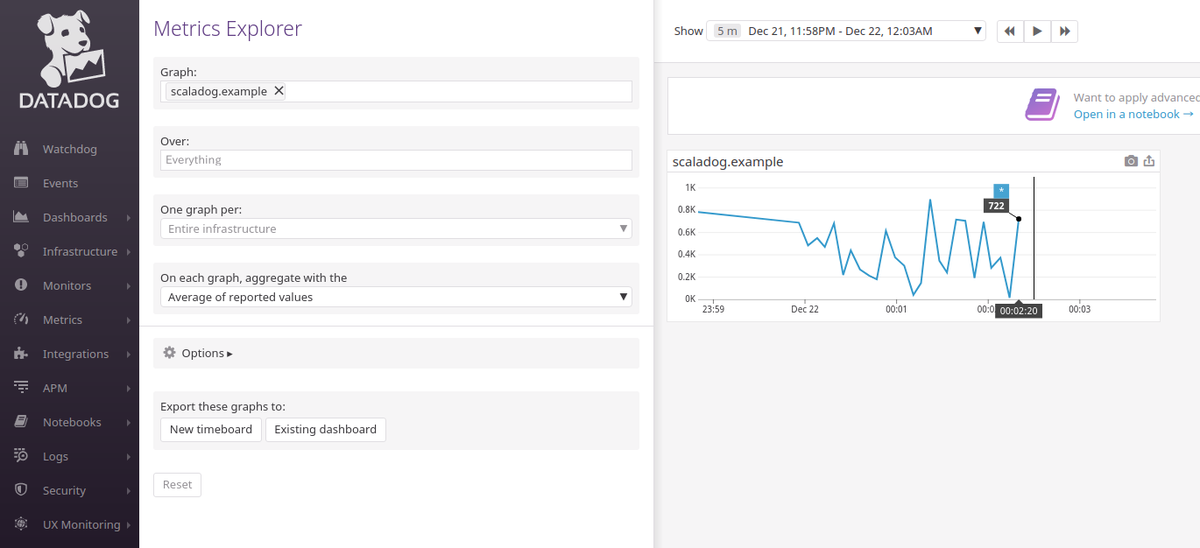
Task: Open the 'One graph per' dropdown
Action: (x=396, y=229)
